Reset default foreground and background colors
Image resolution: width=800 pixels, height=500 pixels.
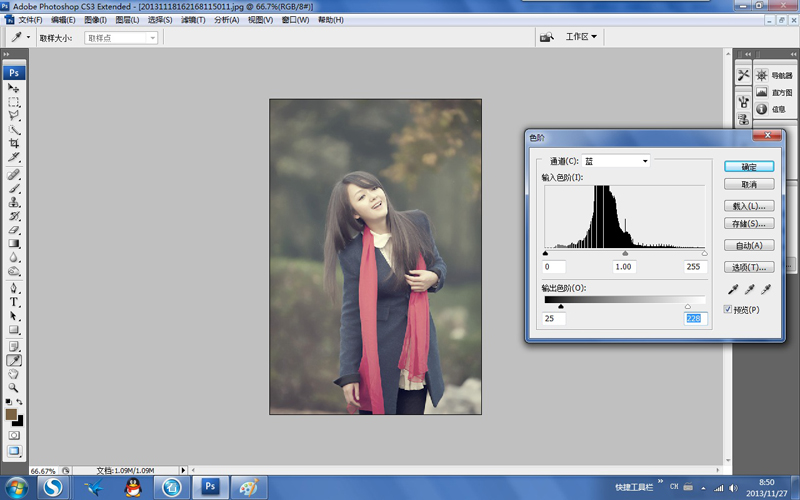click(x=8, y=402)
